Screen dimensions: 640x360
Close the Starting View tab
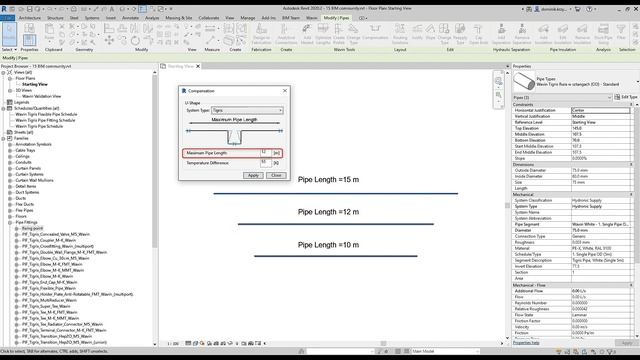point(198,66)
